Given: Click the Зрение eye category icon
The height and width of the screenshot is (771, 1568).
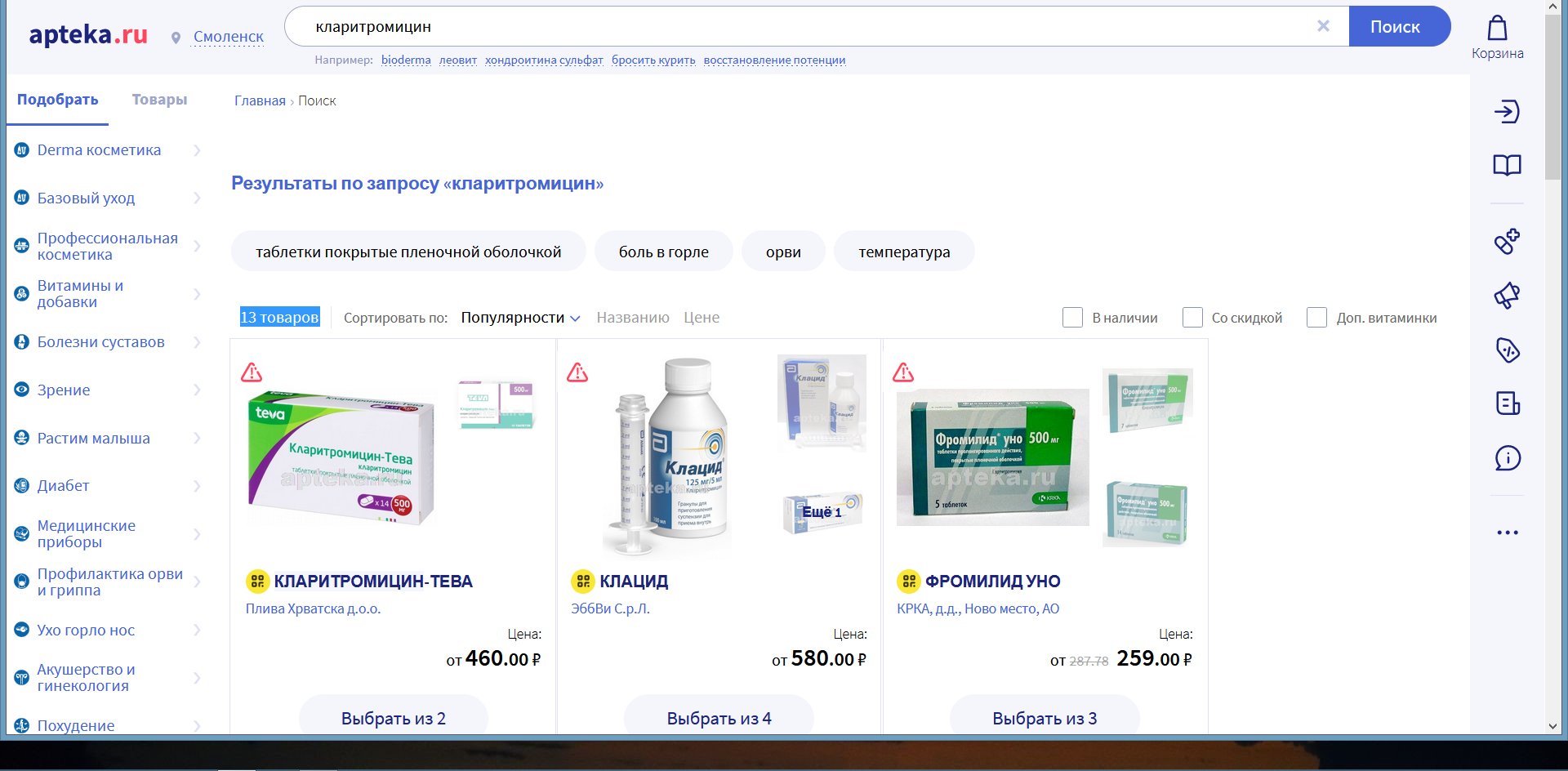Looking at the screenshot, I should coord(22,390).
